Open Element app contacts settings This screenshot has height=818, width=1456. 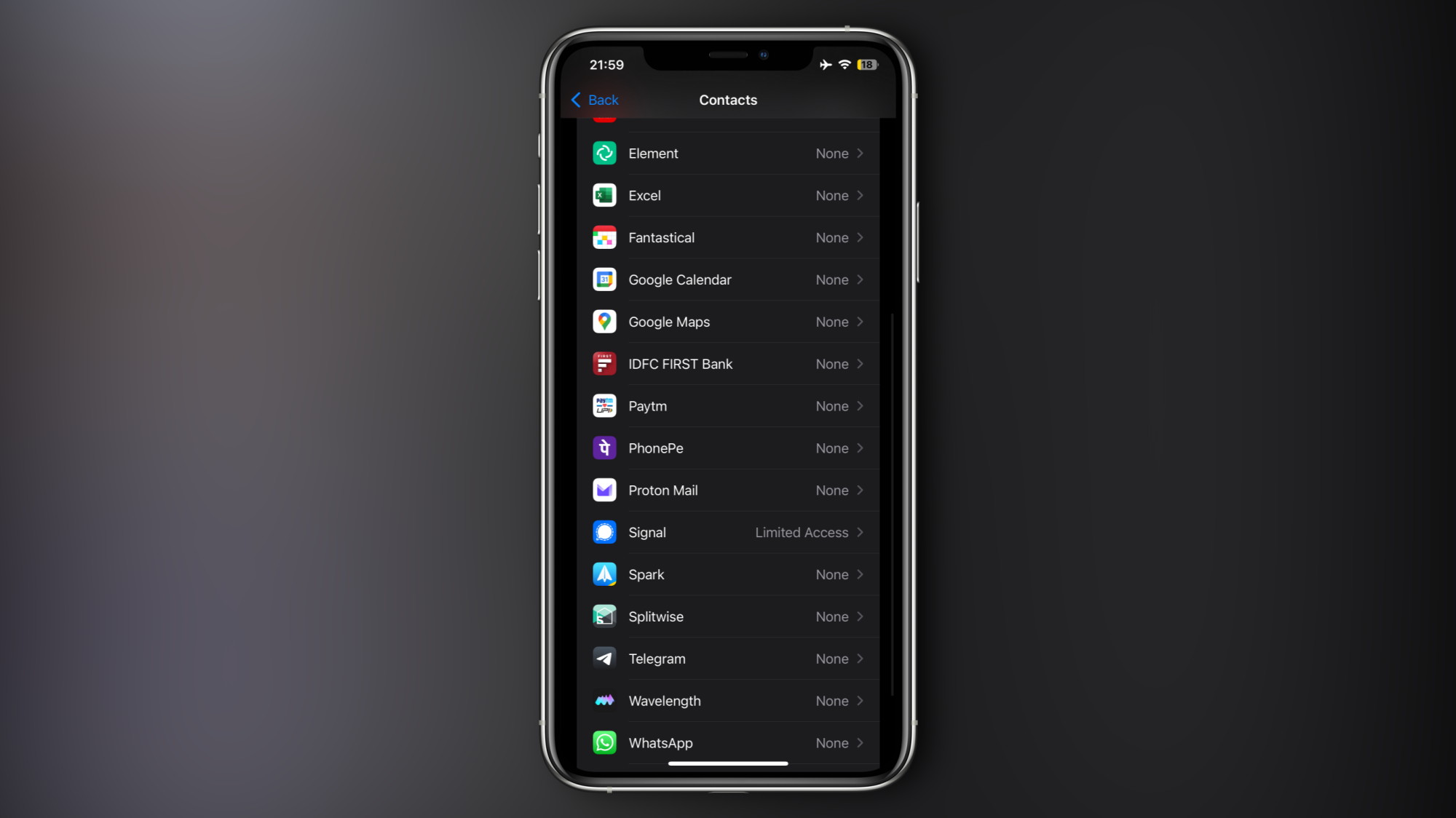point(728,153)
